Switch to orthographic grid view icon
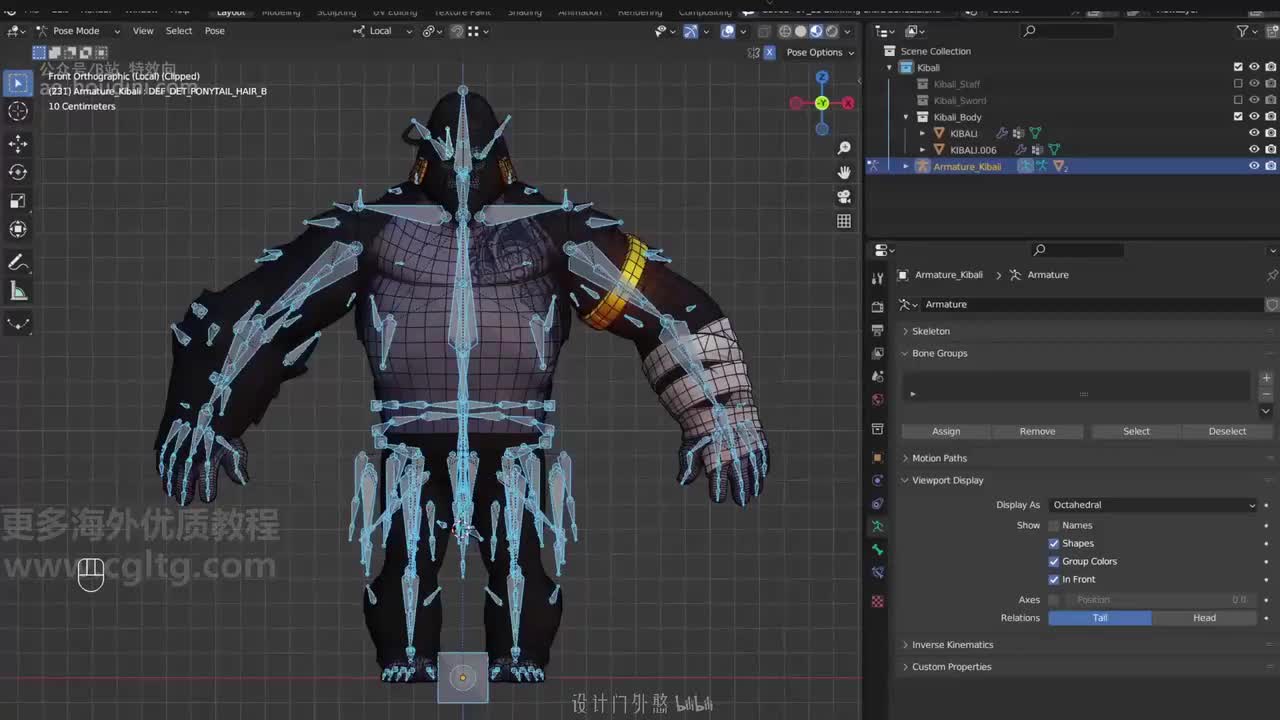The image size is (1280, 720). point(844,221)
